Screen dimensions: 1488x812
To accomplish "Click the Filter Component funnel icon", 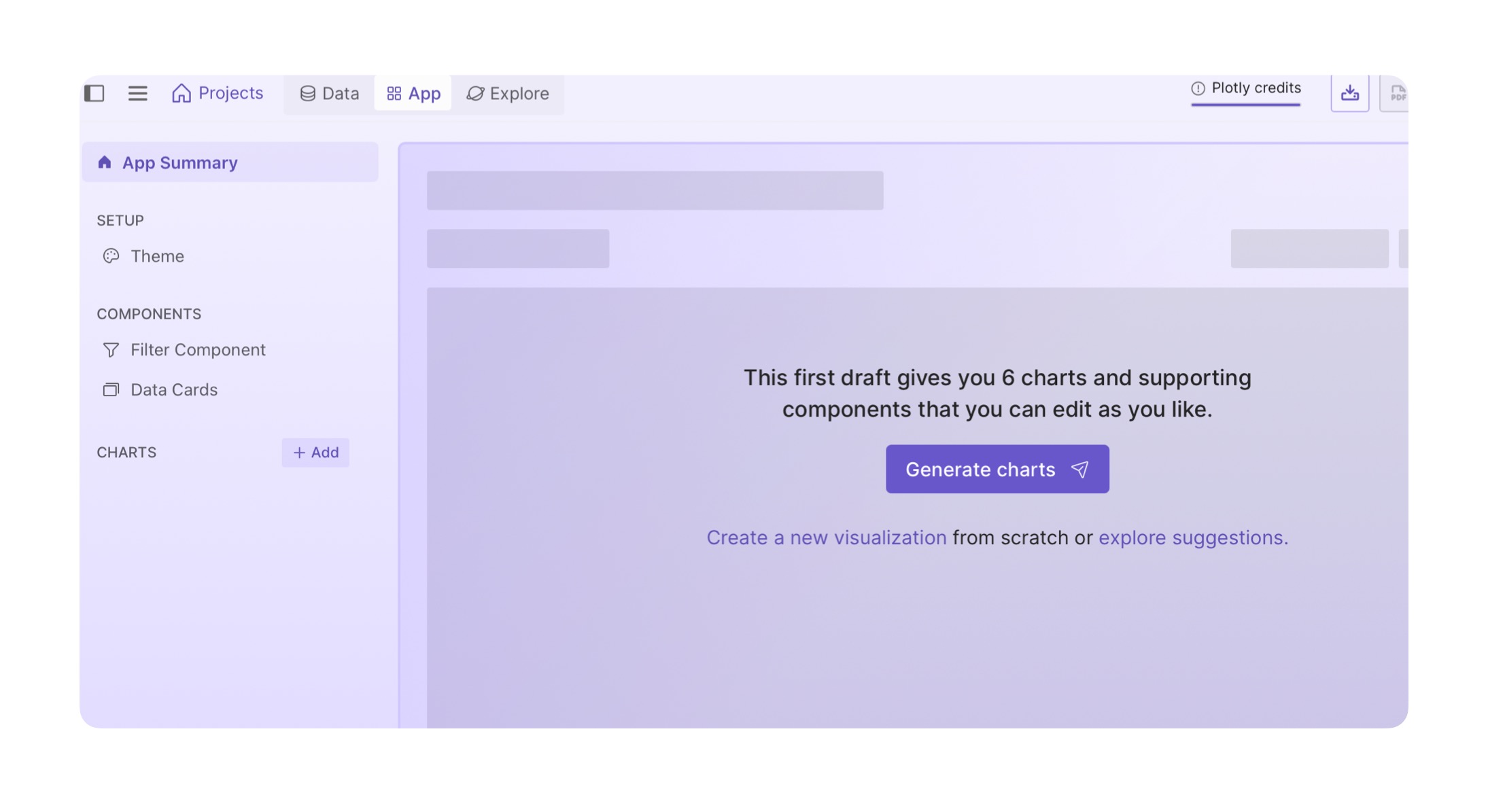I will point(111,350).
